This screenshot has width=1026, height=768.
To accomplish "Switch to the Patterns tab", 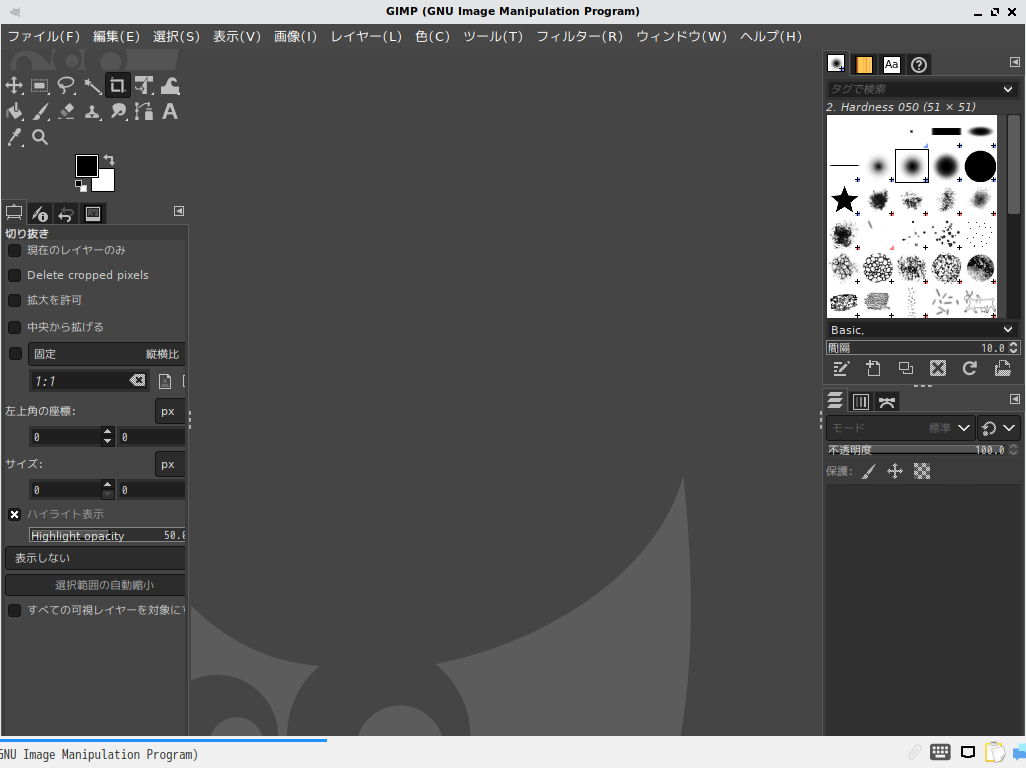I will tap(864, 65).
